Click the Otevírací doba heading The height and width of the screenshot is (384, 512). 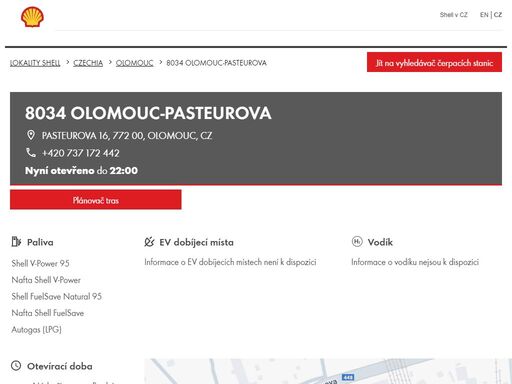tap(60, 366)
